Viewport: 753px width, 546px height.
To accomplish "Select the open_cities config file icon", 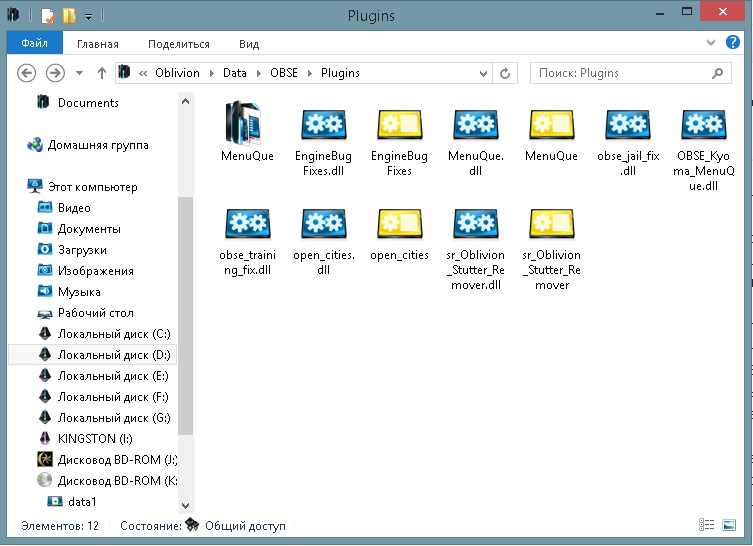I will tap(400, 223).
